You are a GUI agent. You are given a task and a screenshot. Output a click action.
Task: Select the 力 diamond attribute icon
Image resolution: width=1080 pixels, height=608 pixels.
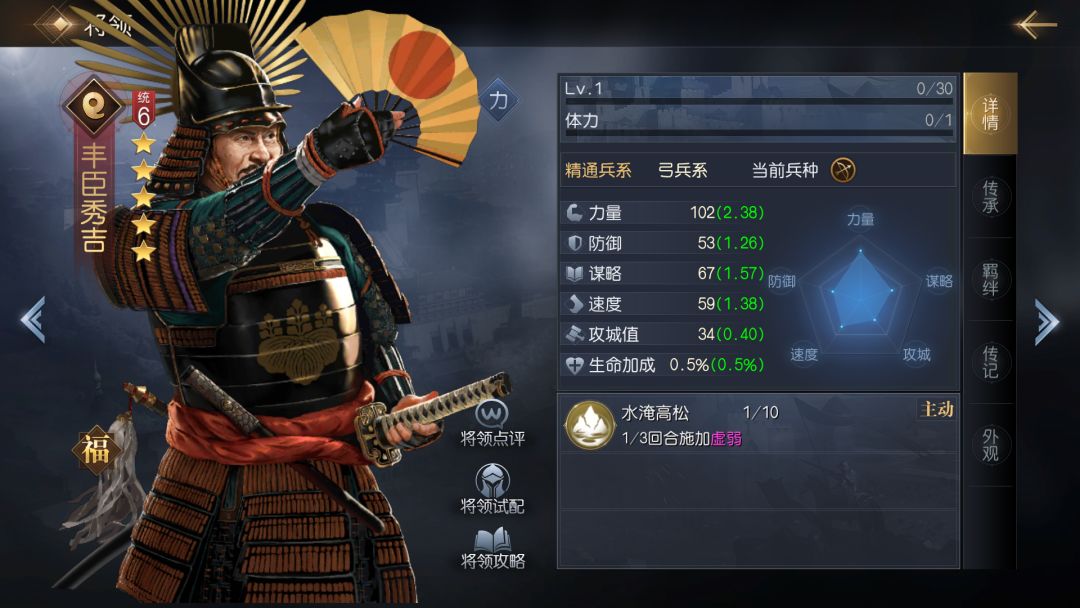pos(498,101)
